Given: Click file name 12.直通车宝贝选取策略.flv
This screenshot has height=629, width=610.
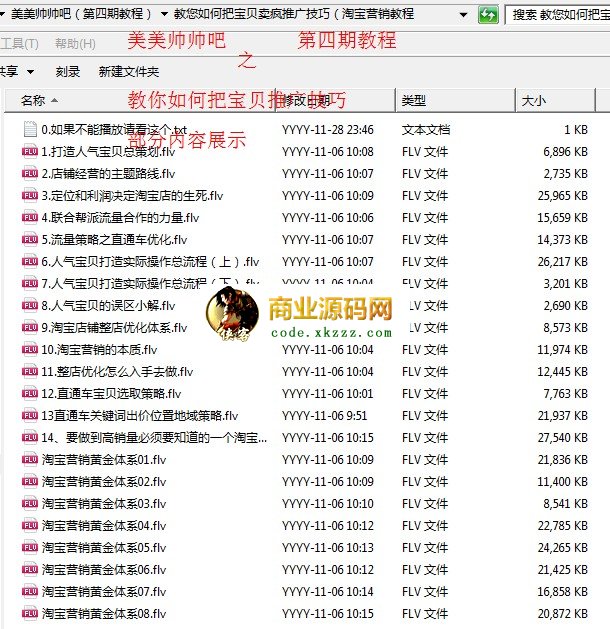Looking at the screenshot, I should 111,394.
